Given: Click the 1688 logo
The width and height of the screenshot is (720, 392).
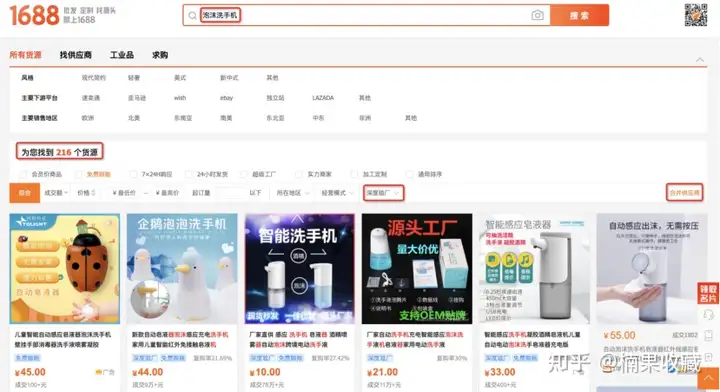Looking at the screenshot, I should click(x=34, y=16).
